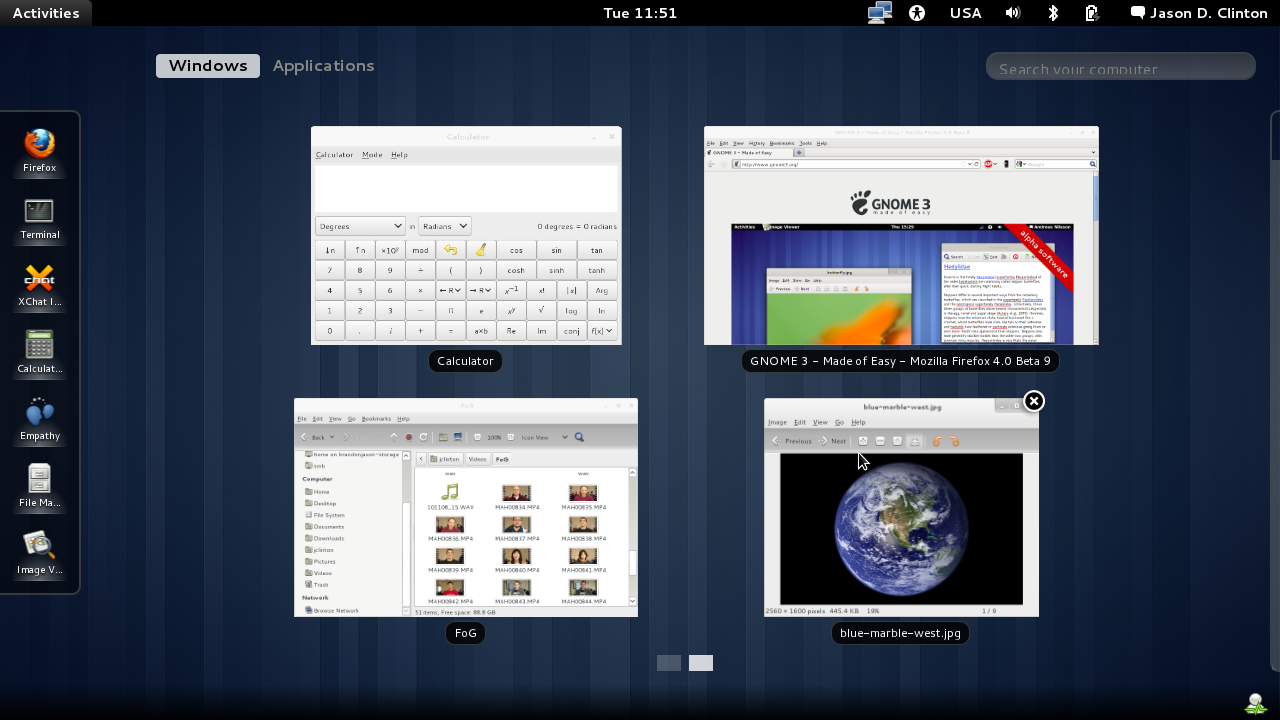The width and height of the screenshot is (1280, 720).
Task: Go up a directory in the FoG window
Action: click(x=394, y=437)
